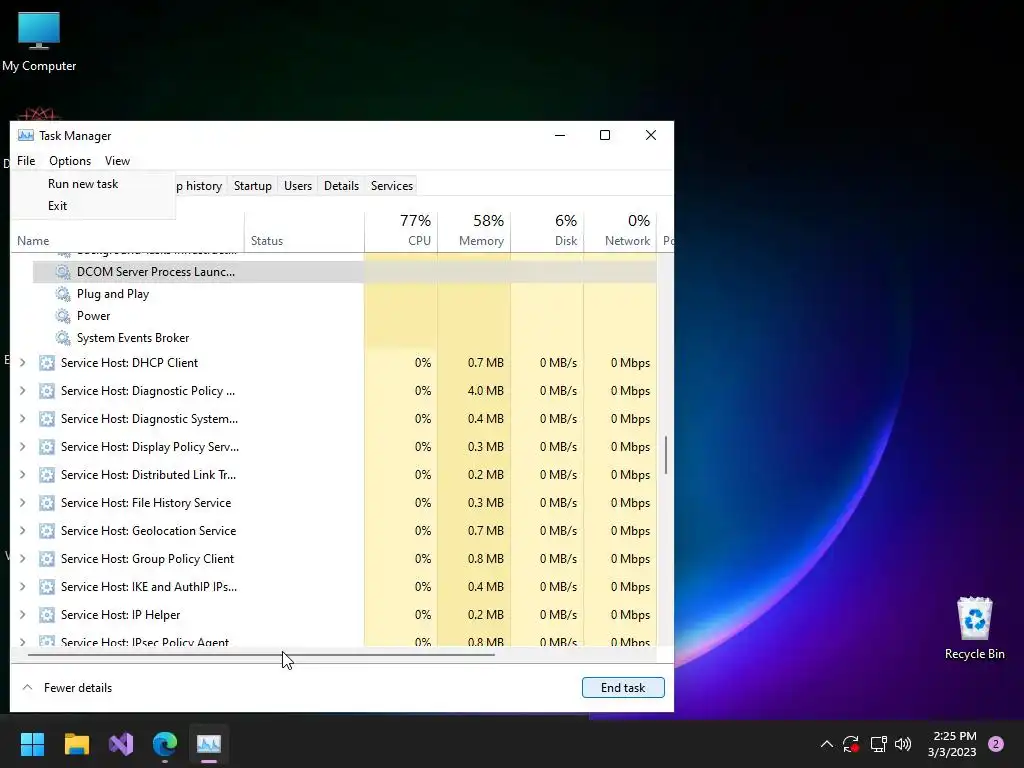Expand Service Host: DHCP Client

click(x=23, y=362)
